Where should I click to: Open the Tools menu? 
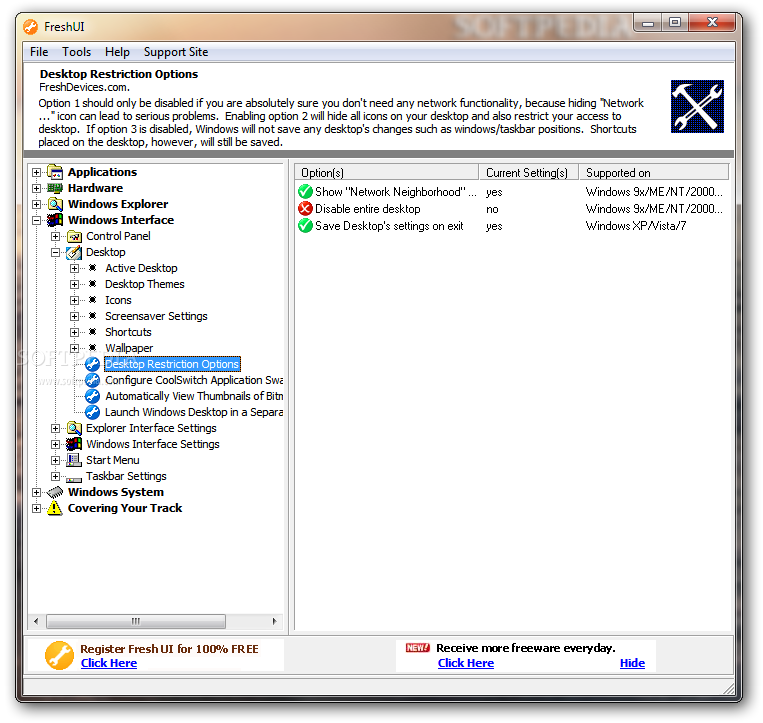[x=76, y=52]
